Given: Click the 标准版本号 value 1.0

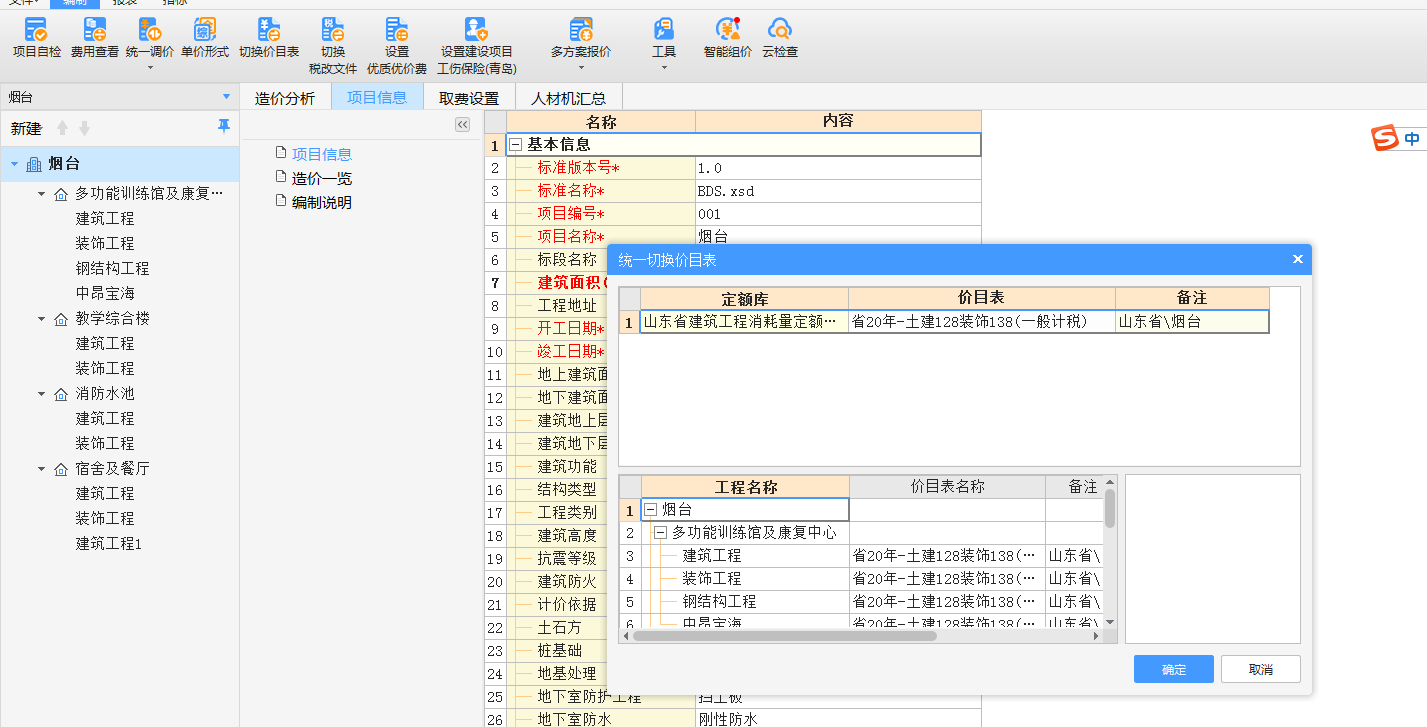Looking at the screenshot, I should pos(838,168).
